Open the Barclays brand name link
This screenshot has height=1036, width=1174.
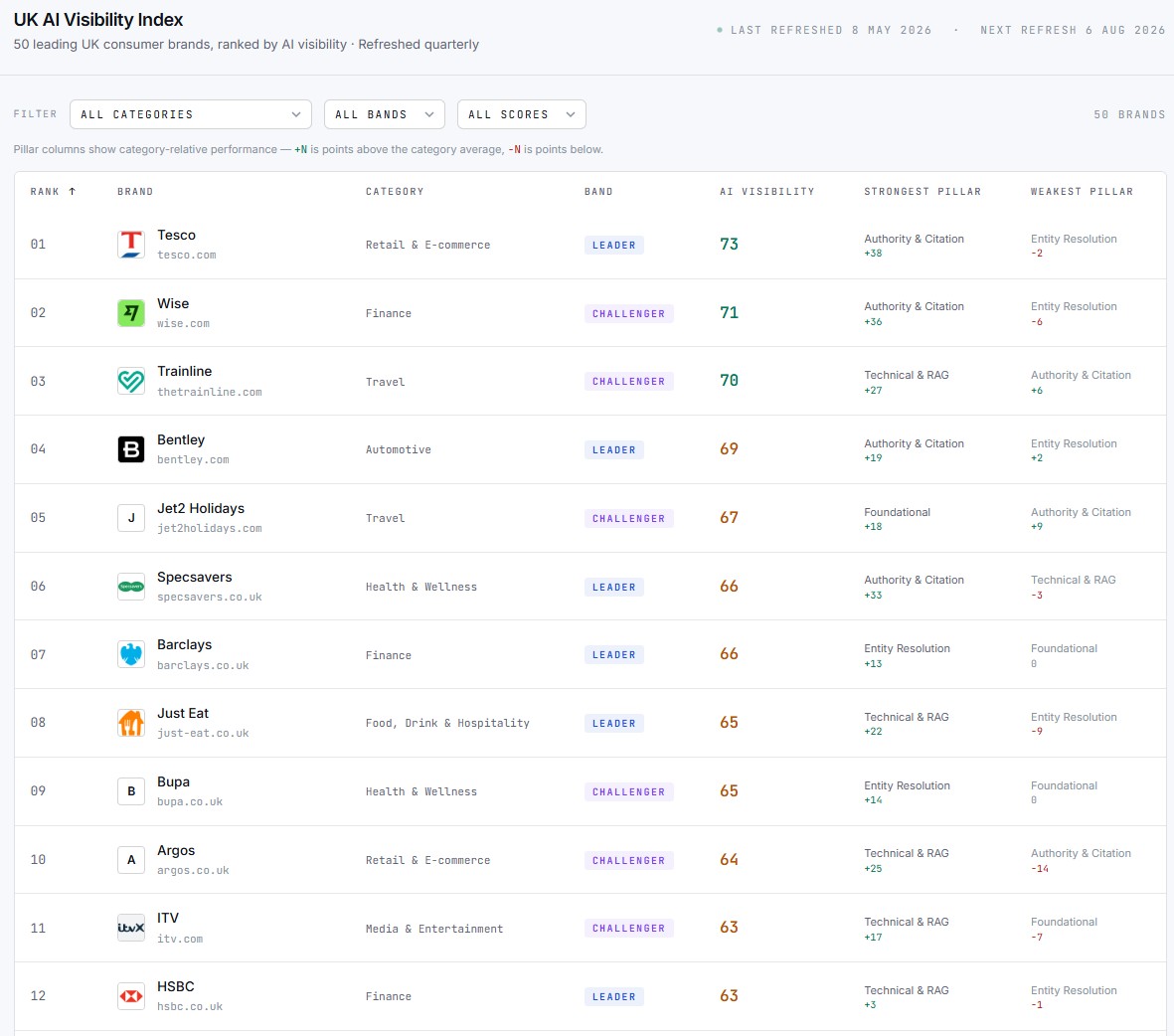185,645
